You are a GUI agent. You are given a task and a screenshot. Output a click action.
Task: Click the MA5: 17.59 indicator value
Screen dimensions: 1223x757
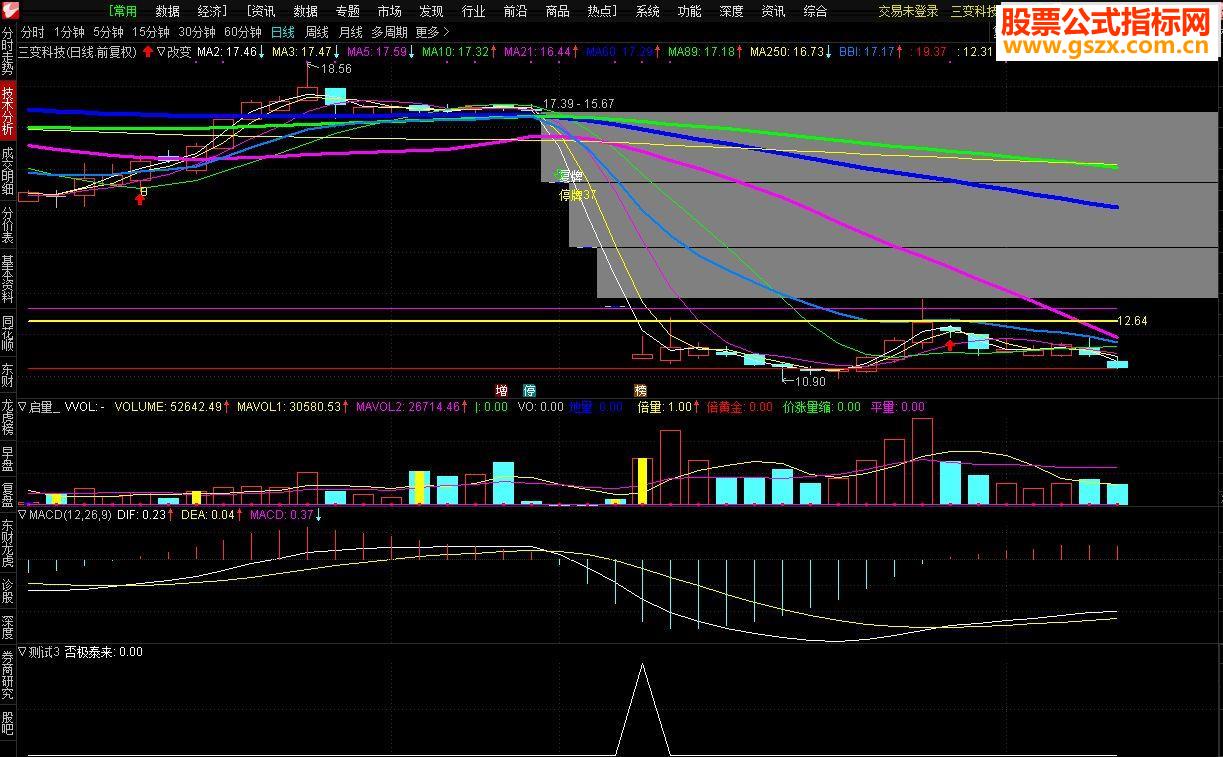click(x=377, y=51)
